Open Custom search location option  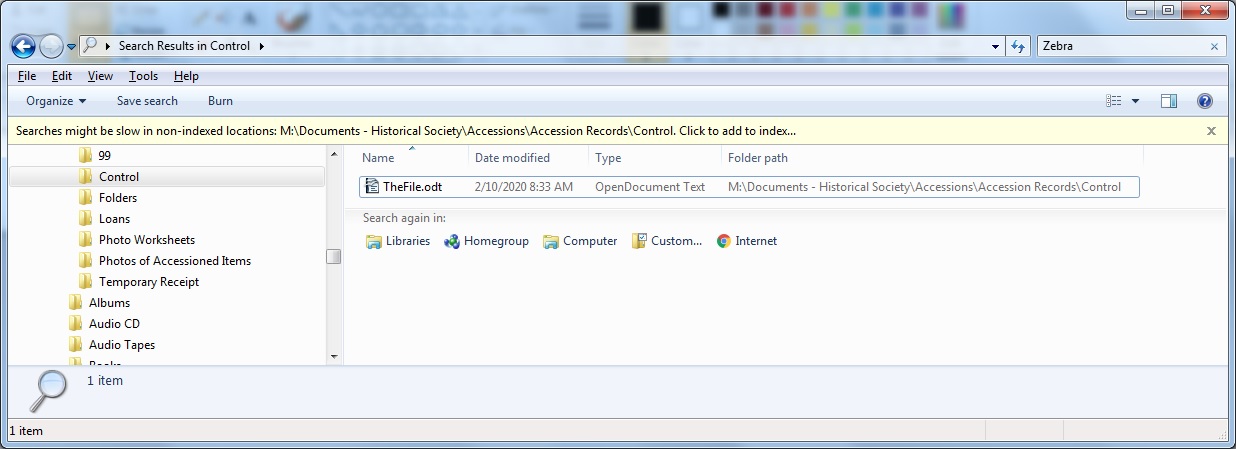pyautogui.click(x=667, y=241)
